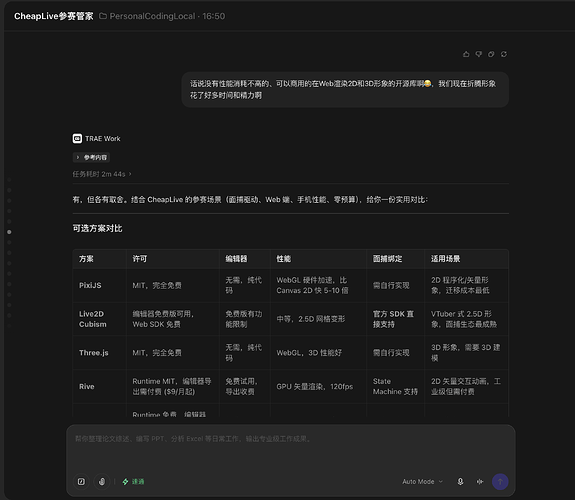The height and width of the screenshot is (500, 575).
Task: Click the 可选方案对比 heading
Action: click(x=97, y=229)
